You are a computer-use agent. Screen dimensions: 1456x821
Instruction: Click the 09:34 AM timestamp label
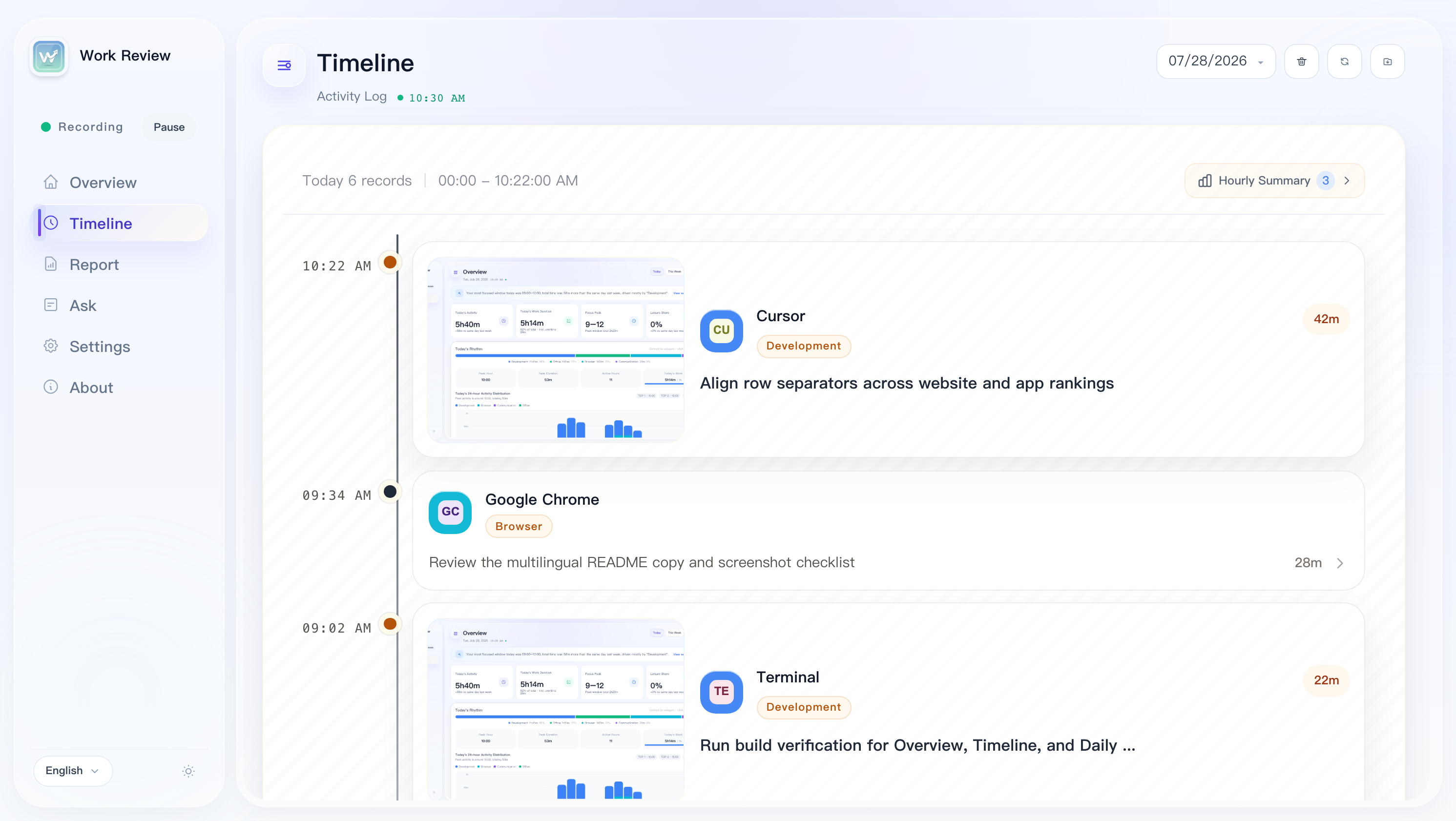[x=336, y=495]
